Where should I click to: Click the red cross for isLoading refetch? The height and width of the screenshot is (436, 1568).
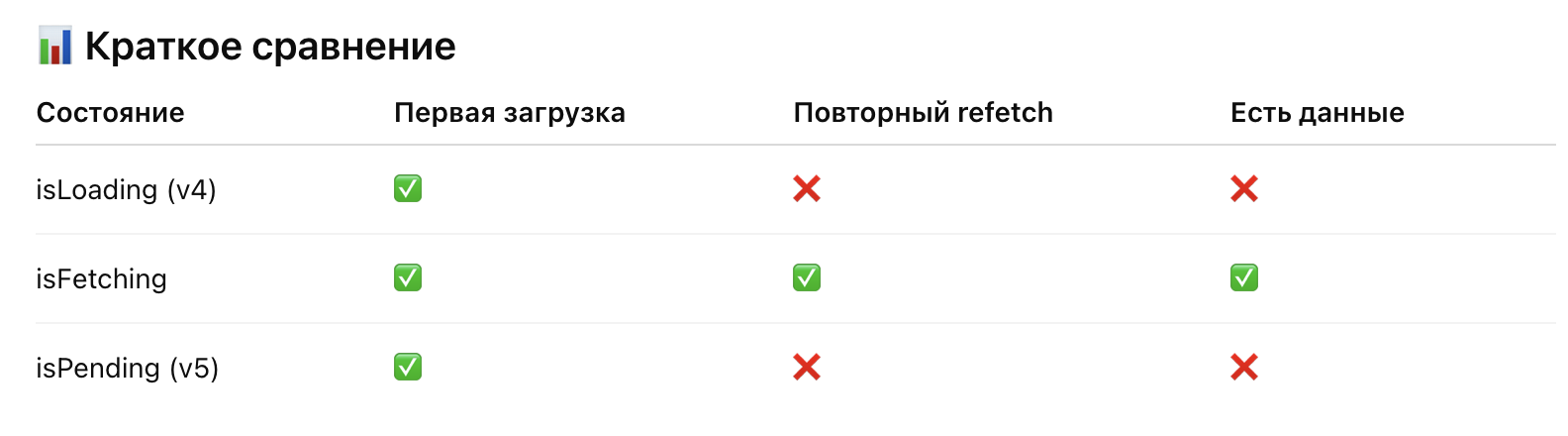807,188
